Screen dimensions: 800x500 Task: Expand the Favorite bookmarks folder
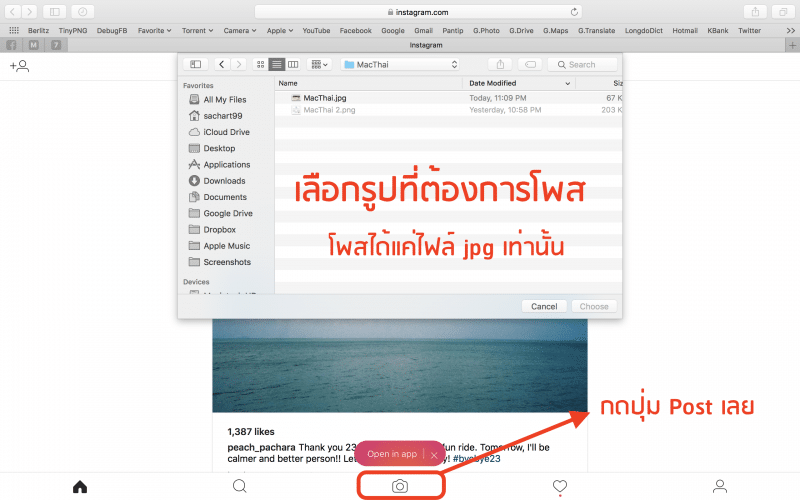click(x=155, y=31)
